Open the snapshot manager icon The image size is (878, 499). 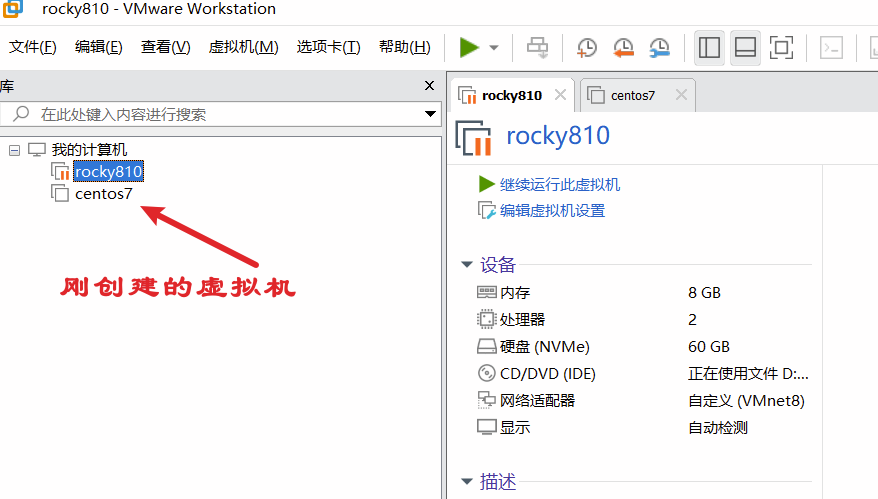click(660, 48)
